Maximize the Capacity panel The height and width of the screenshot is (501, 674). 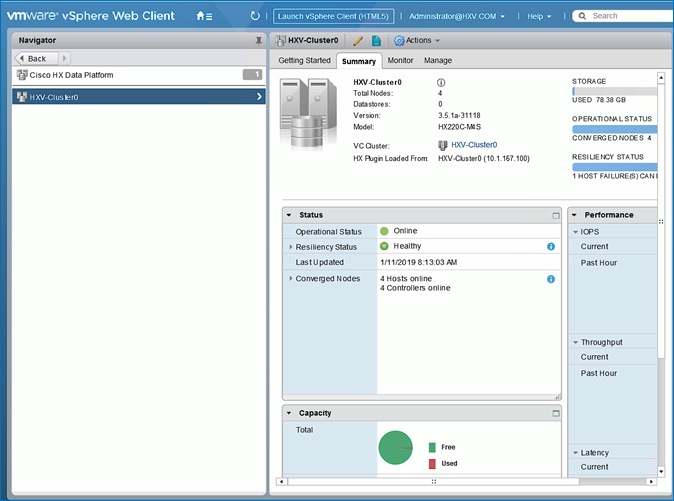556,413
